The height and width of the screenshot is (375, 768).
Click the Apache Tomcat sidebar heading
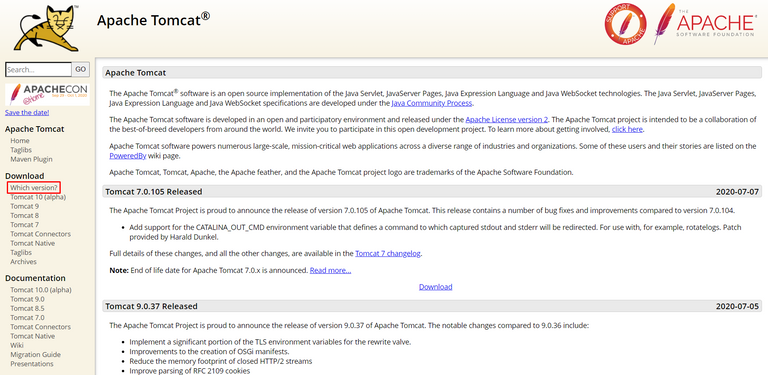click(34, 129)
